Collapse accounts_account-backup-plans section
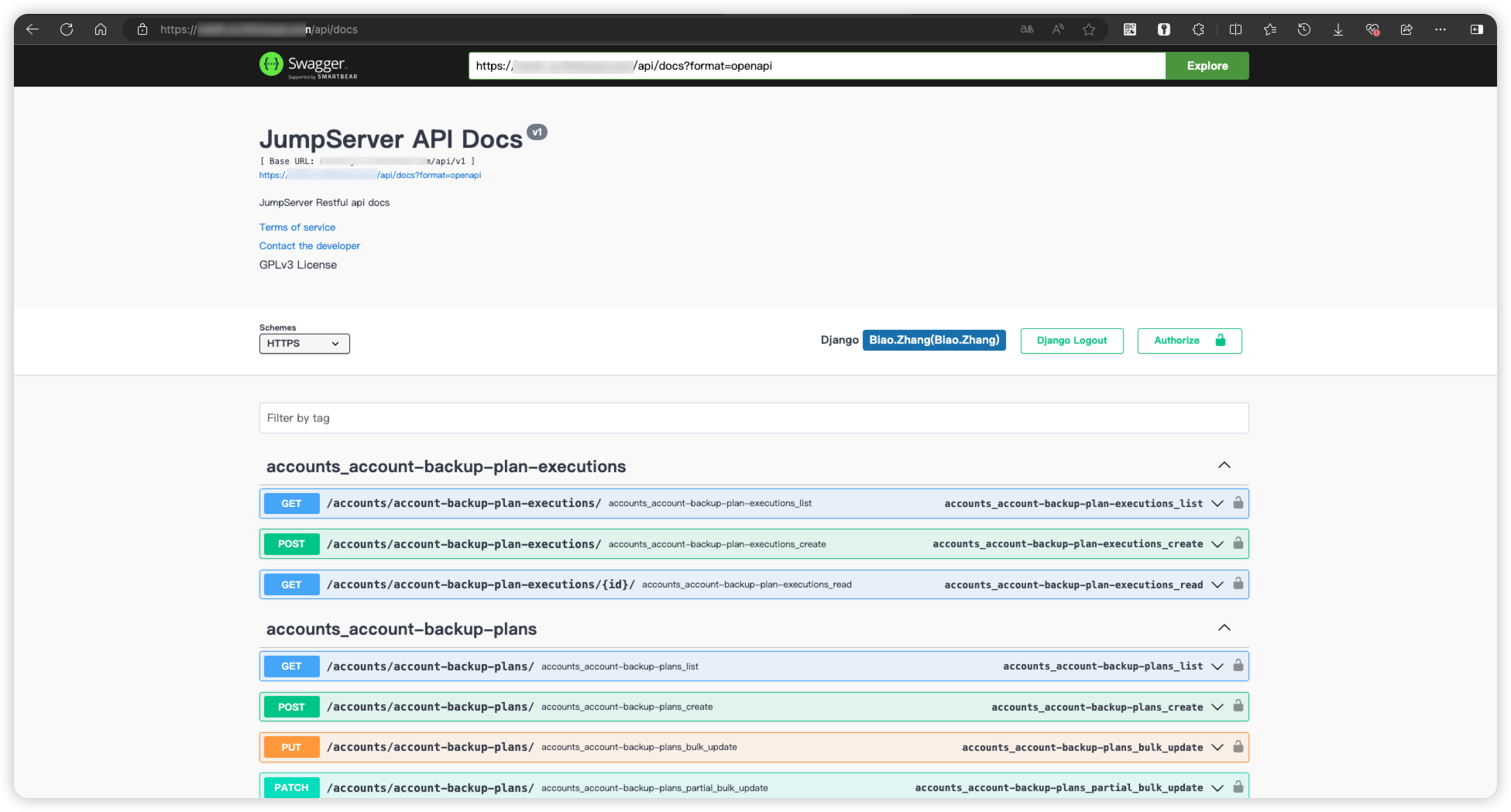1511x812 pixels. tap(1224, 628)
